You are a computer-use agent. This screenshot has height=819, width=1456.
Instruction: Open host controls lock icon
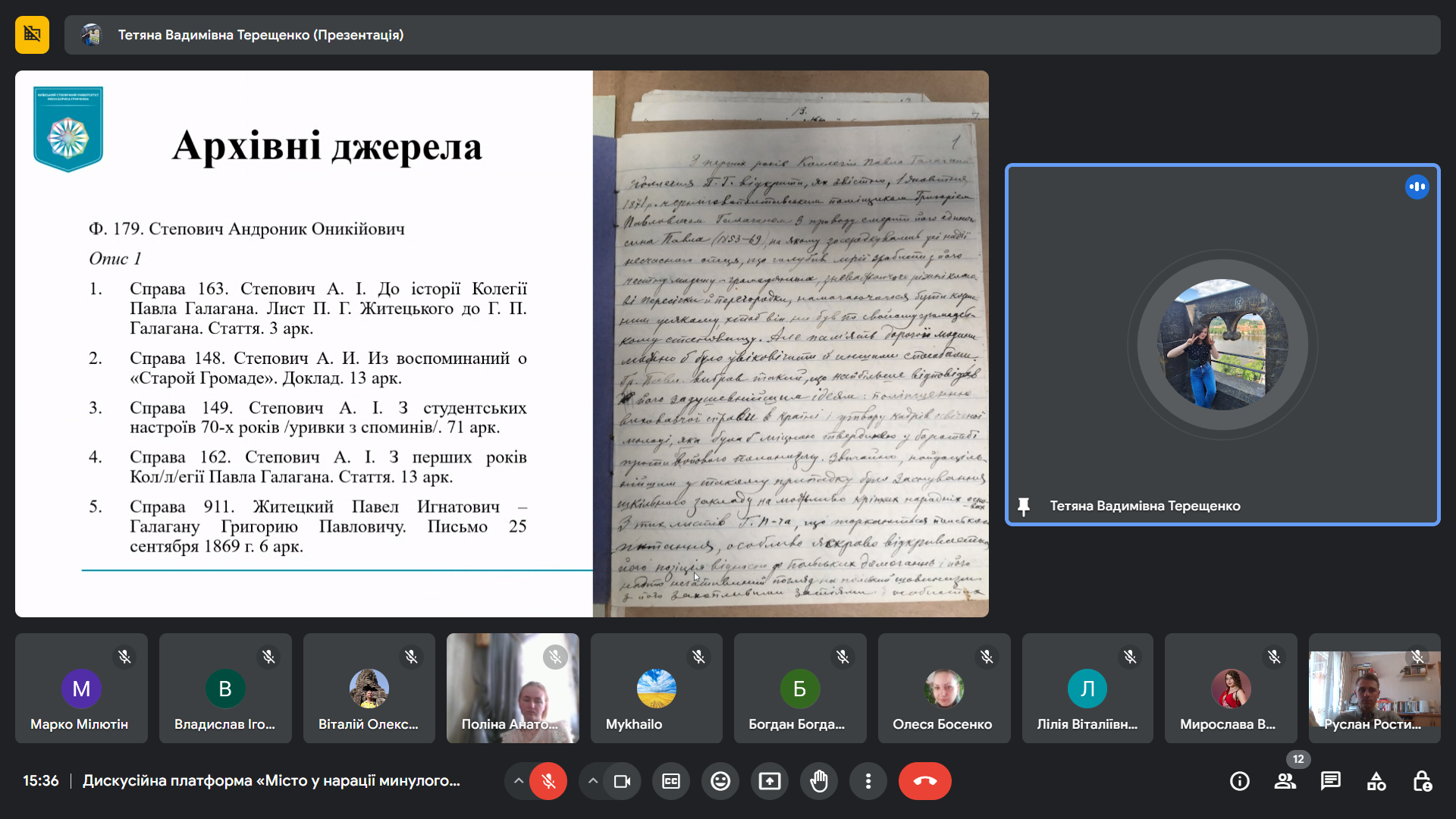tap(1422, 781)
